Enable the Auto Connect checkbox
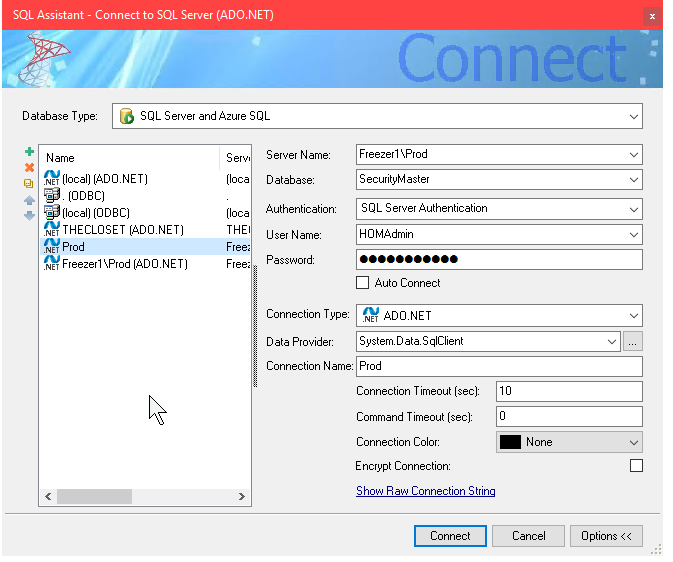The image size is (673, 562). click(363, 283)
